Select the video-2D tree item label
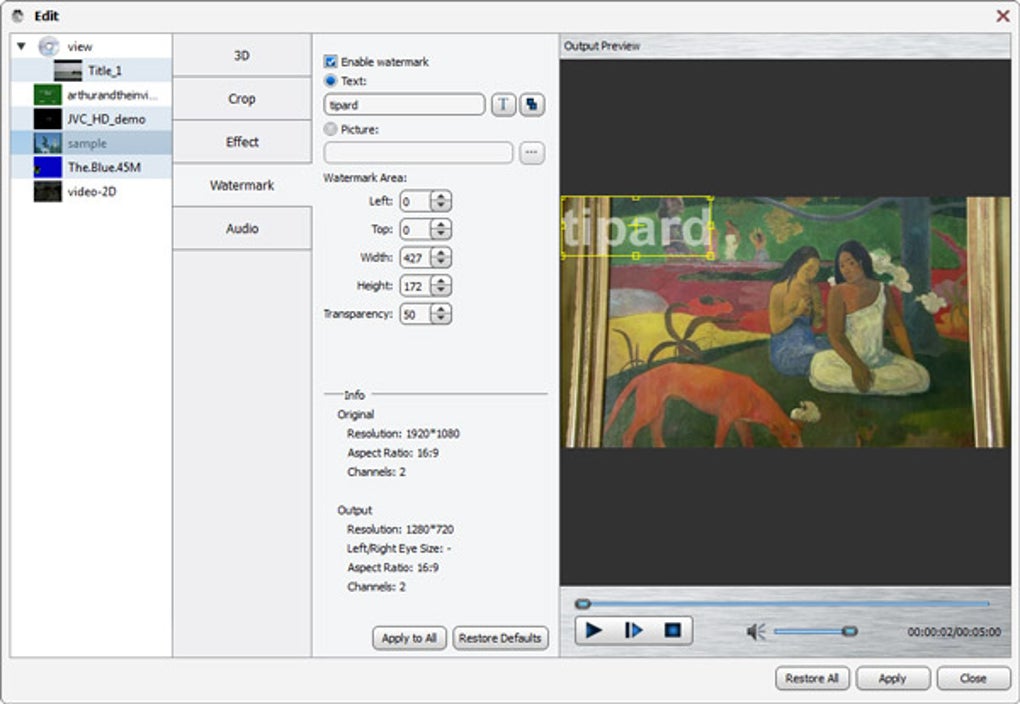 (92, 191)
